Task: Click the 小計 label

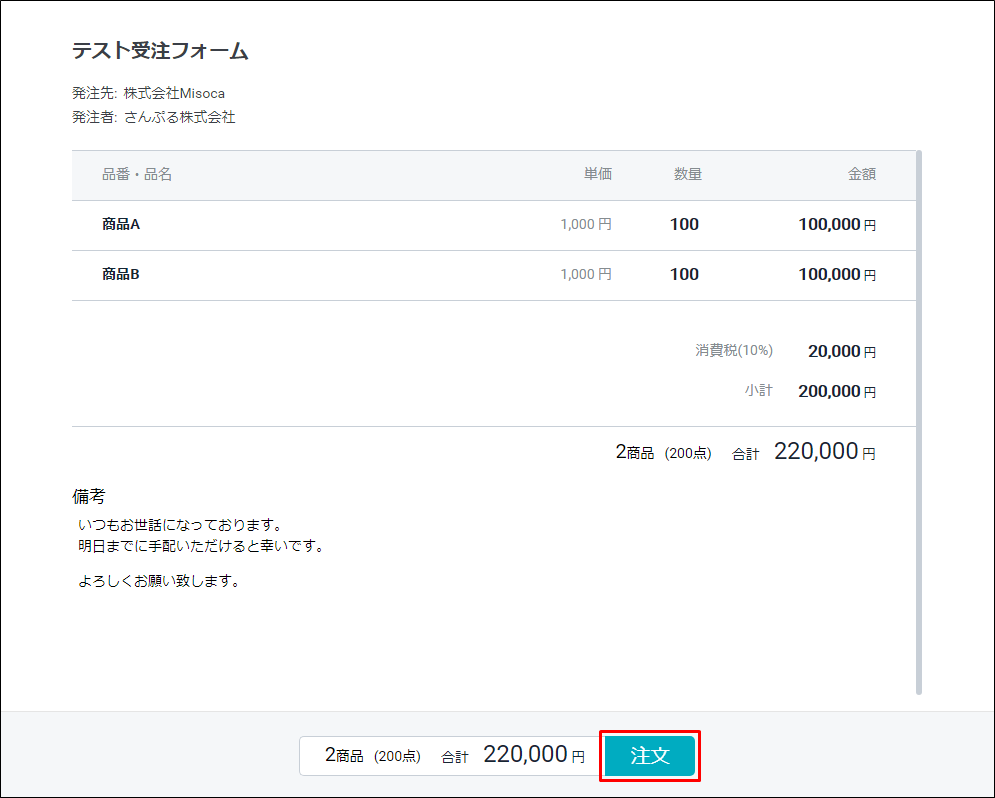Action: pyautogui.click(x=759, y=390)
